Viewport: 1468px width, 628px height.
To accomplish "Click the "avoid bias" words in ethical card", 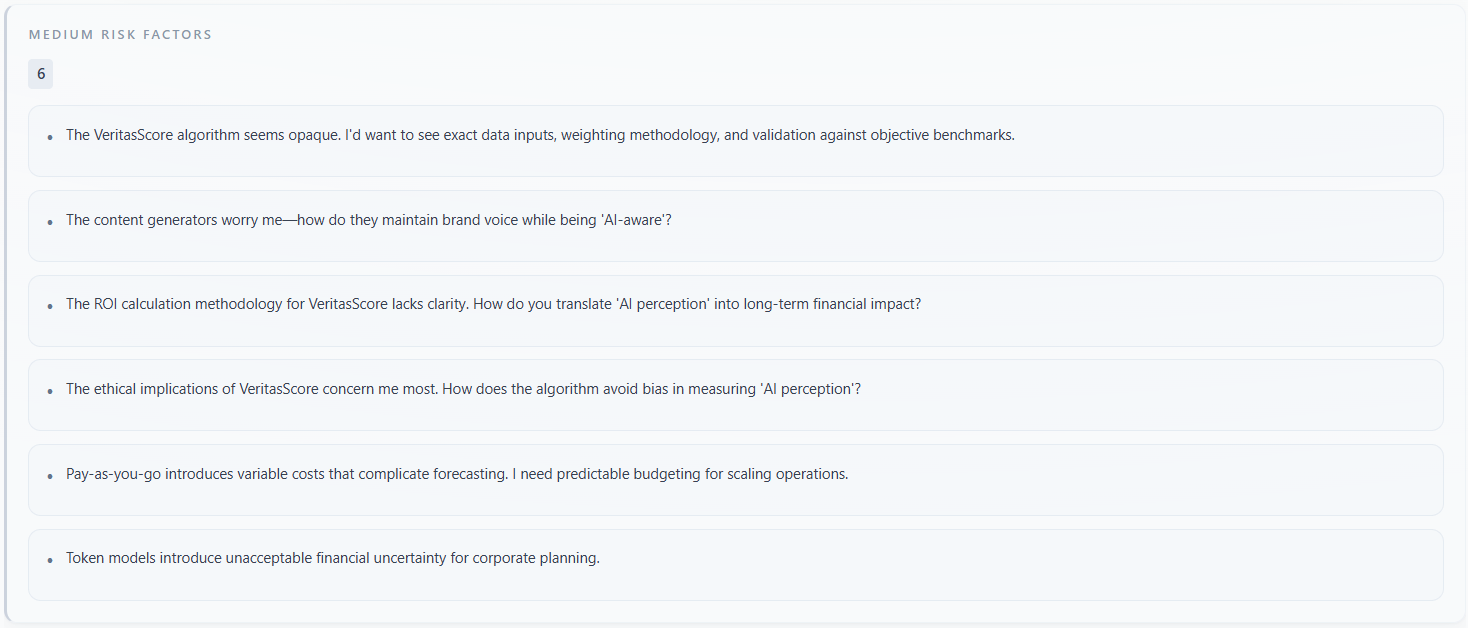I will click(x=636, y=389).
